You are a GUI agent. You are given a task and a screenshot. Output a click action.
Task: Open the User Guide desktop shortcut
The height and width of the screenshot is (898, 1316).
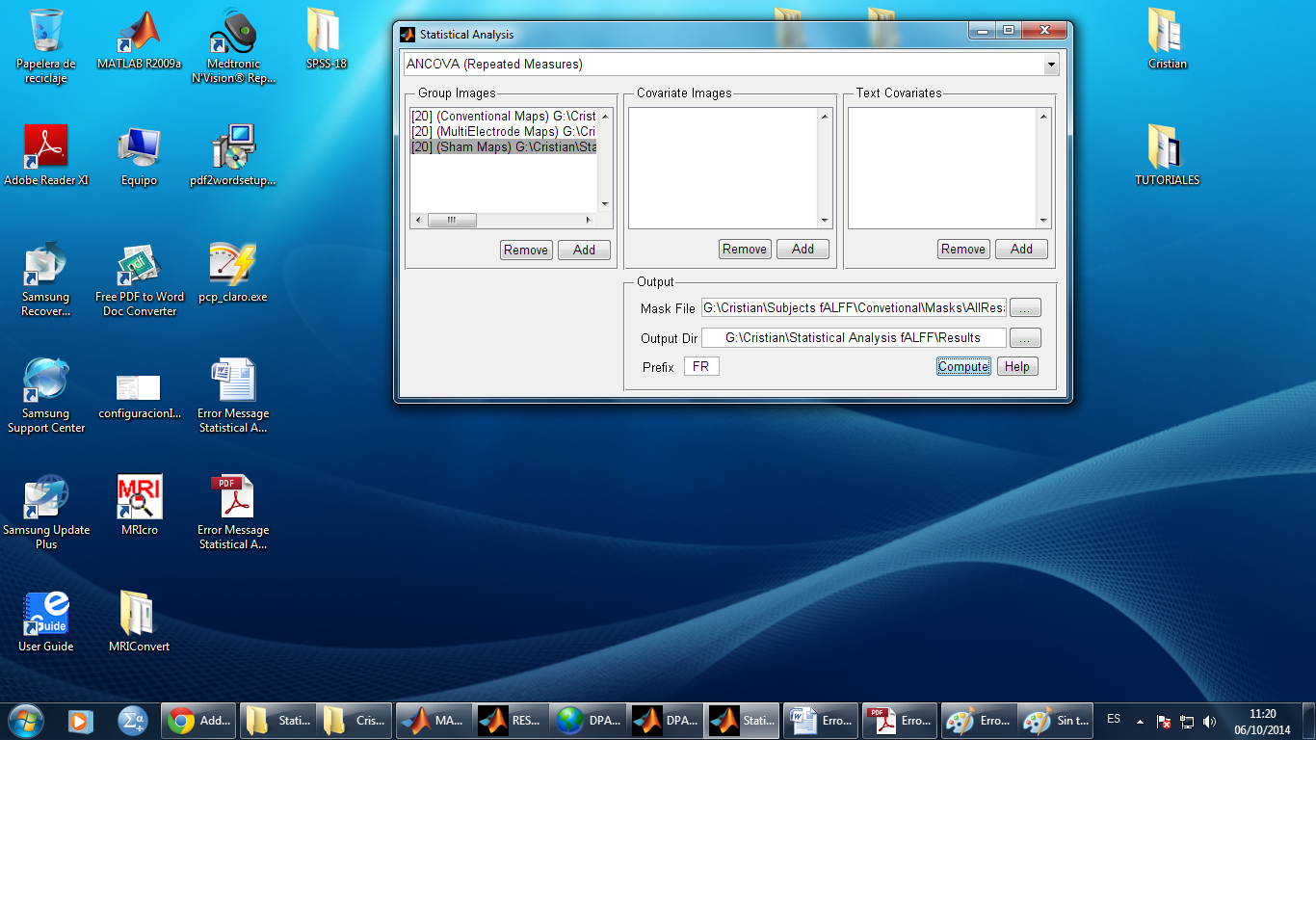pos(45,622)
